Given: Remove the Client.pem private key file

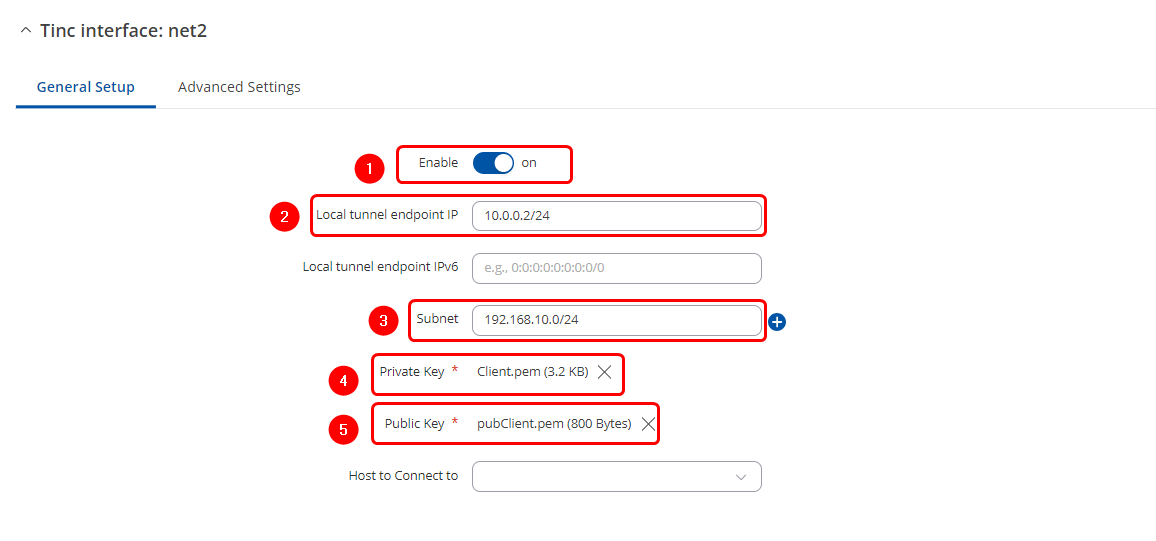Looking at the screenshot, I should pyautogui.click(x=605, y=372).
